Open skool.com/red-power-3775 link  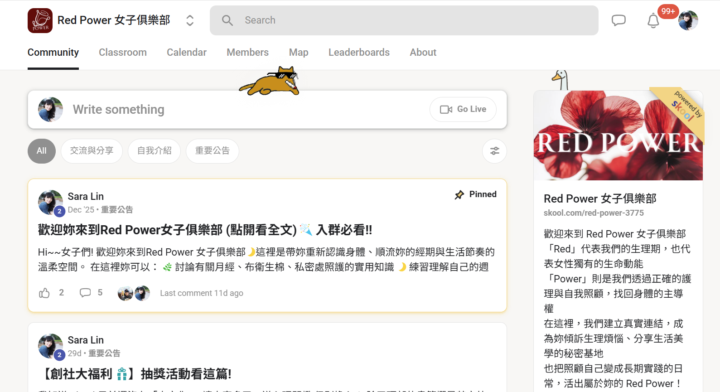click(x=594, y=213)
